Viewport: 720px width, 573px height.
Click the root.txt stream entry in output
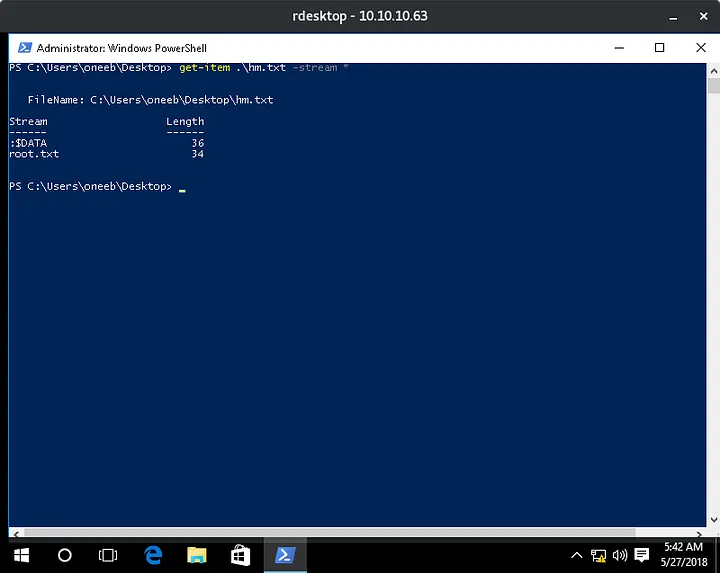point(34,154)
